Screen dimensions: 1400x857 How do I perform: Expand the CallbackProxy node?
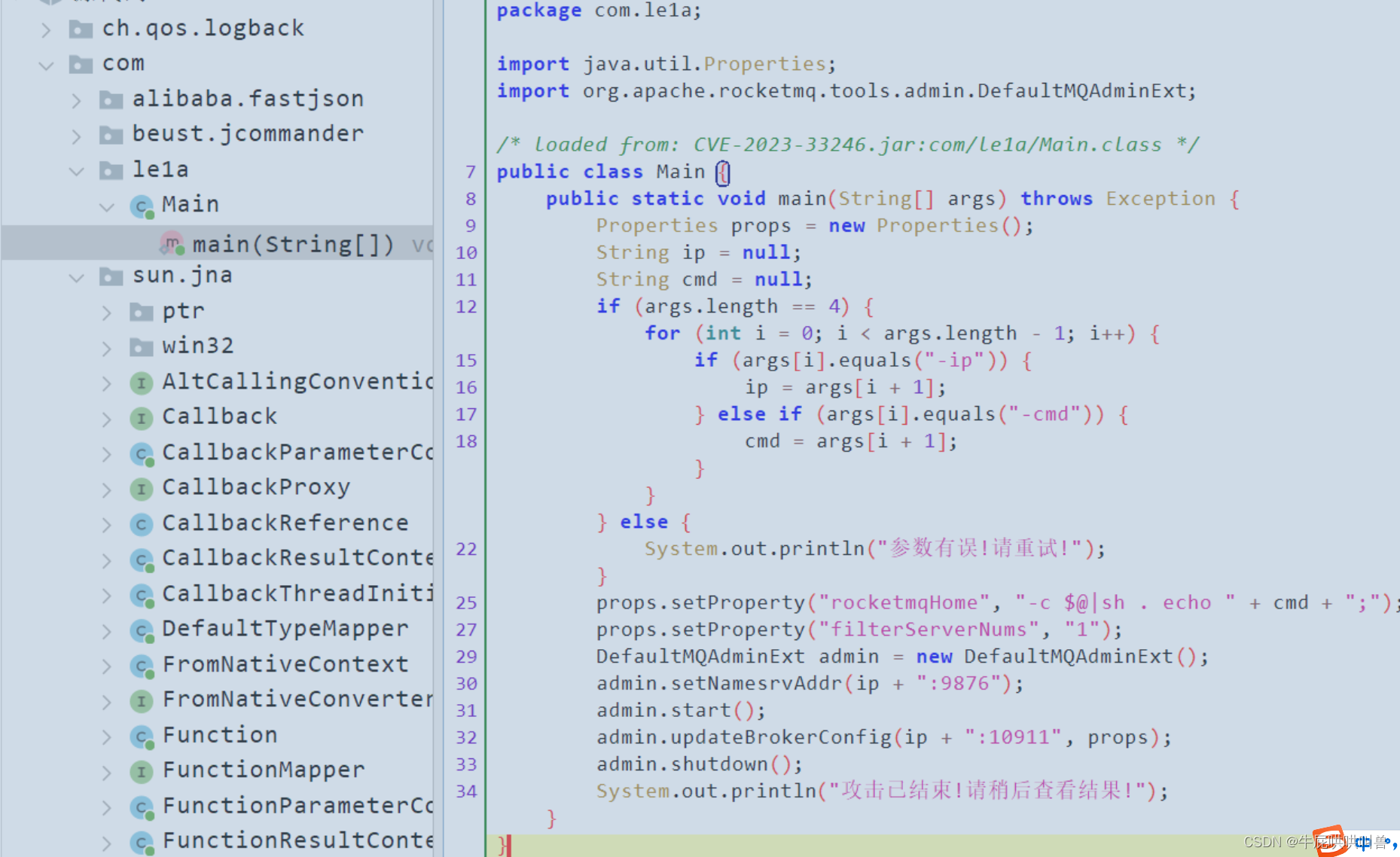tap(106, 489)
